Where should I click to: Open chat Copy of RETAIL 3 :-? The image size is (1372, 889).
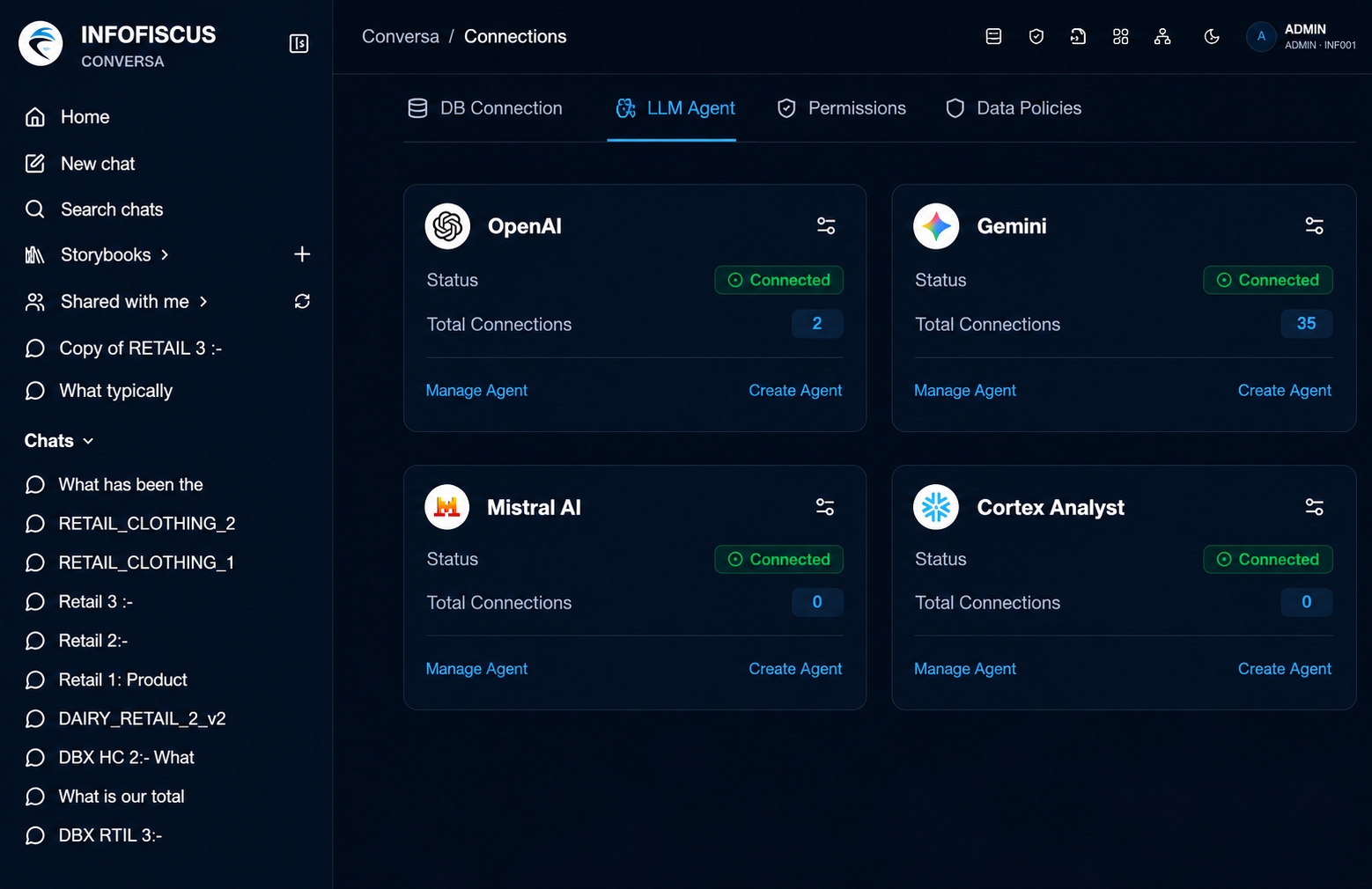pos(124,349)
